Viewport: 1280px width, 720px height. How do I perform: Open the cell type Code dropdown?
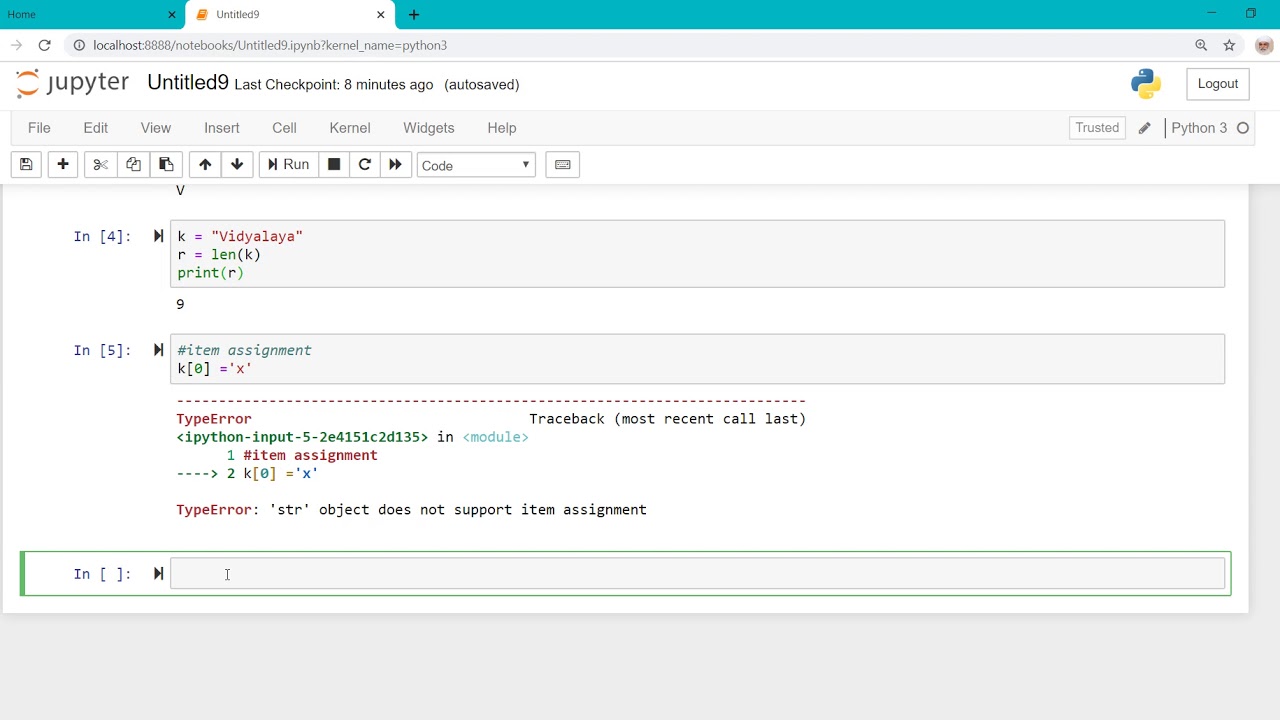476,165
